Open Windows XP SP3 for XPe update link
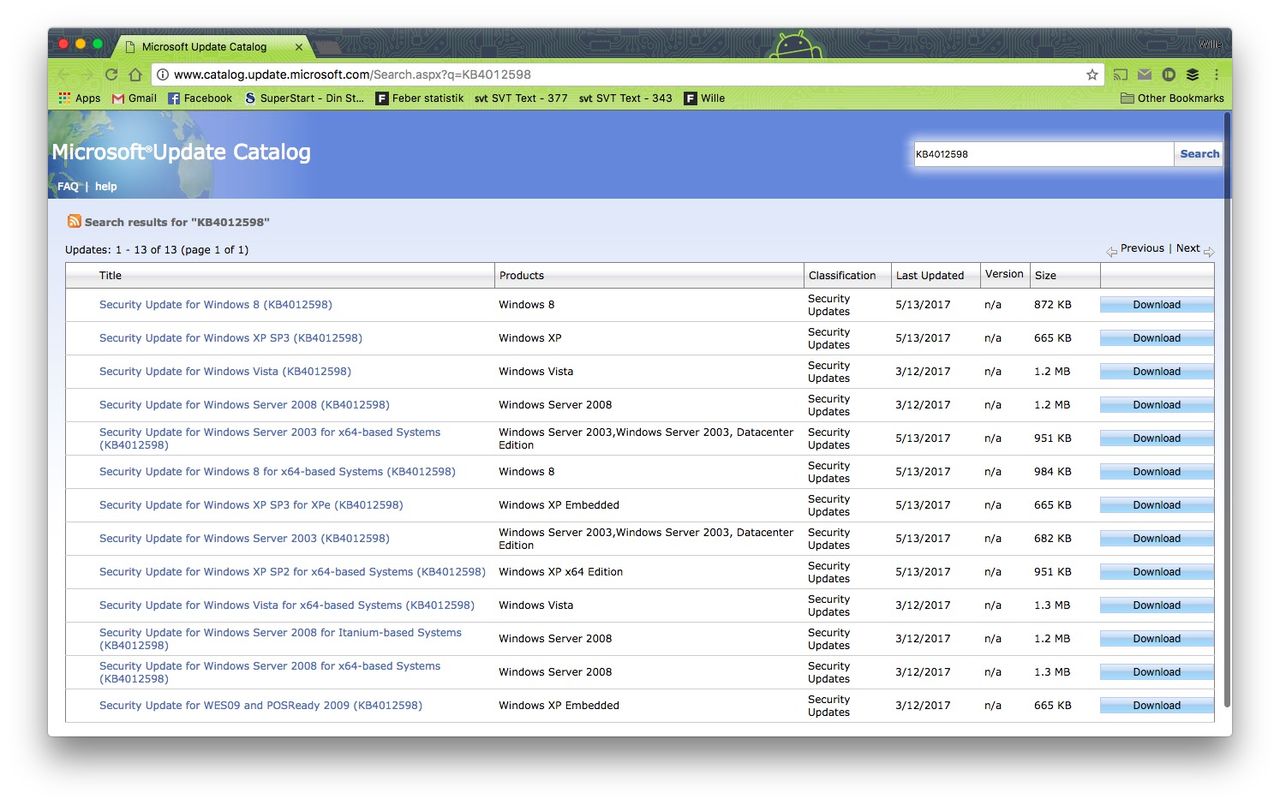Viewport: 1280px width, 805px height. pyautogui.click(x=251, y=505)
